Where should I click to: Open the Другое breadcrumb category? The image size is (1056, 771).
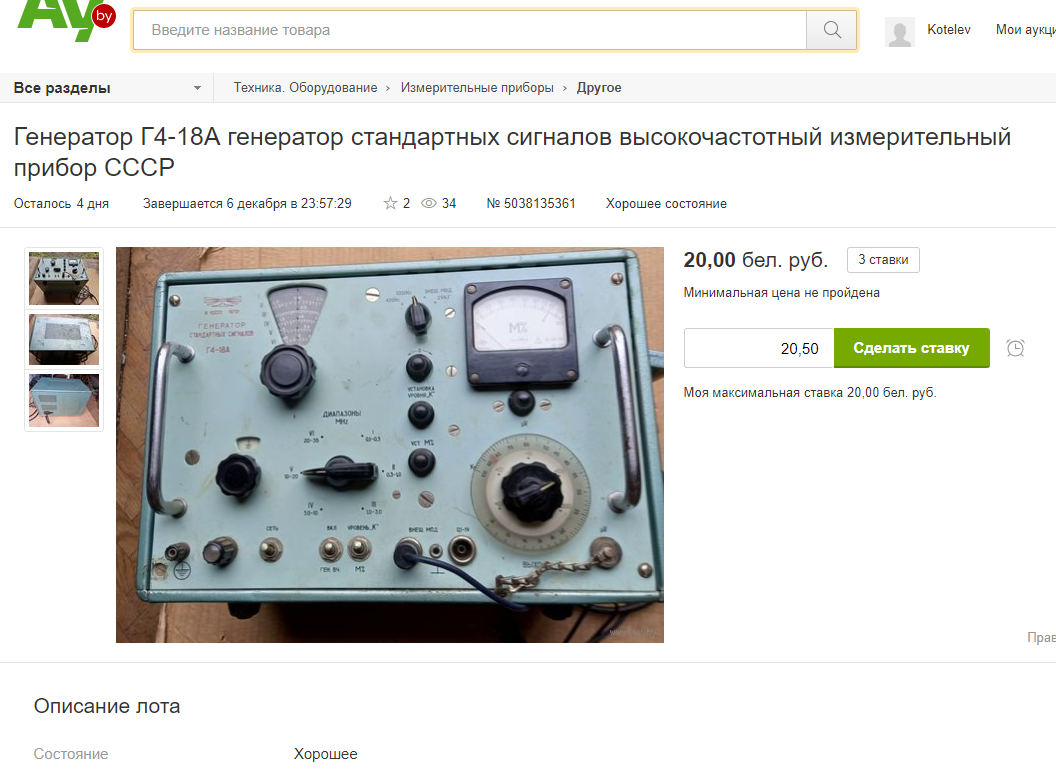pyautogui.click(x=599, y=88)
